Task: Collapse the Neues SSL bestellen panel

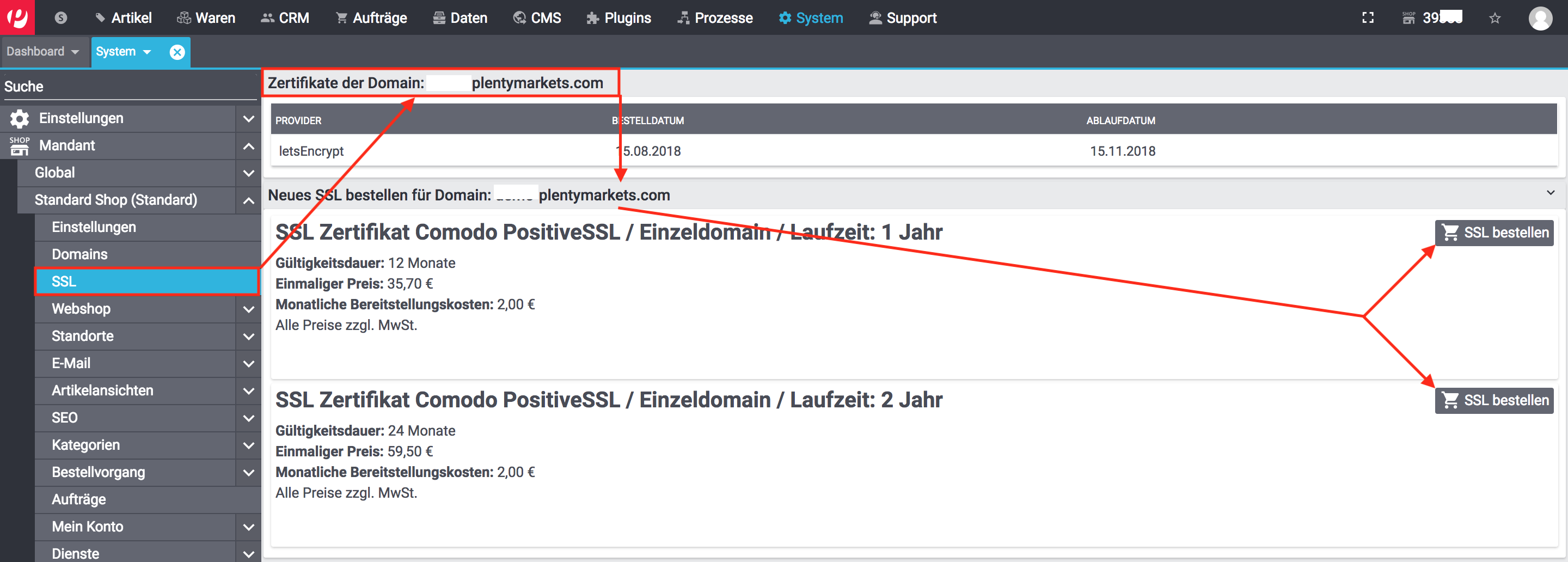Action: tap(1551, 193)
